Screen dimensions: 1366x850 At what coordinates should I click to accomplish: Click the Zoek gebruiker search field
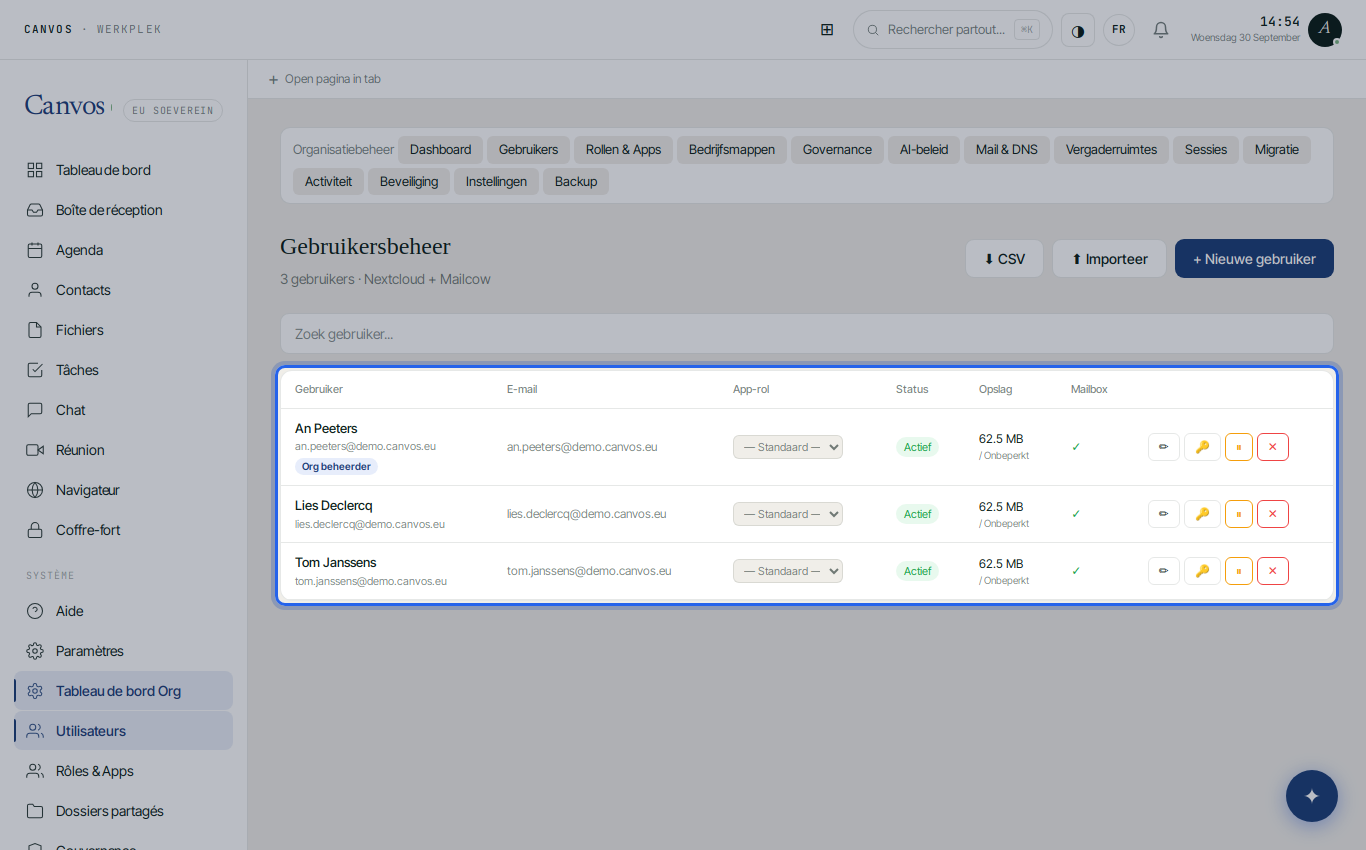[x=807, y=334]
